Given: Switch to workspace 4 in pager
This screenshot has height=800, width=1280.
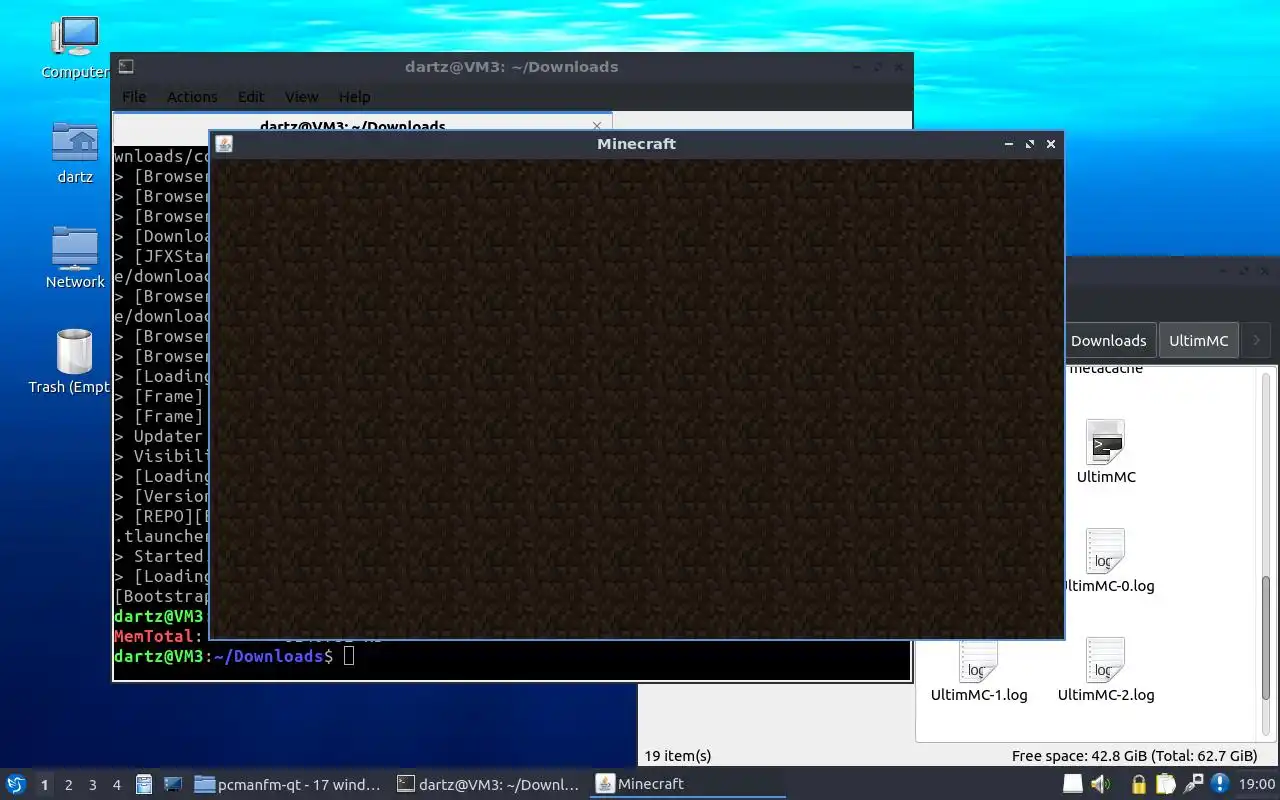Looking at the screenshot, I should [117, 785].
